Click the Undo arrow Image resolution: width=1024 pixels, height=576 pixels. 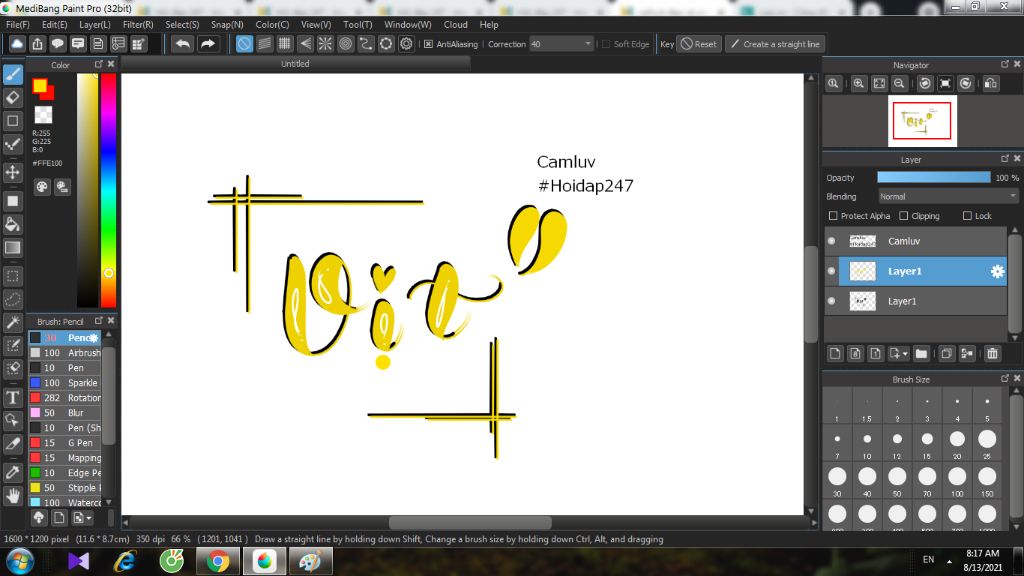[x=183, y=44]
